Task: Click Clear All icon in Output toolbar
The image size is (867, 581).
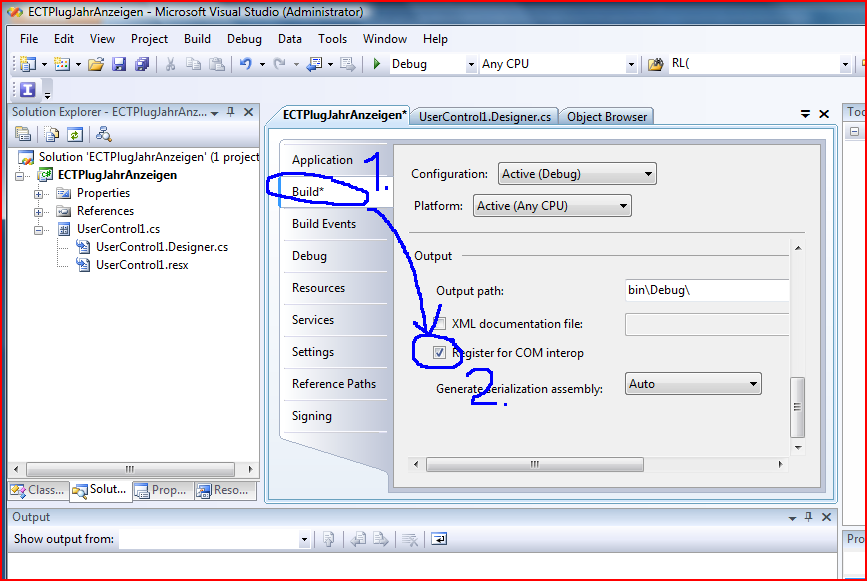Action: tap(410, 538)
